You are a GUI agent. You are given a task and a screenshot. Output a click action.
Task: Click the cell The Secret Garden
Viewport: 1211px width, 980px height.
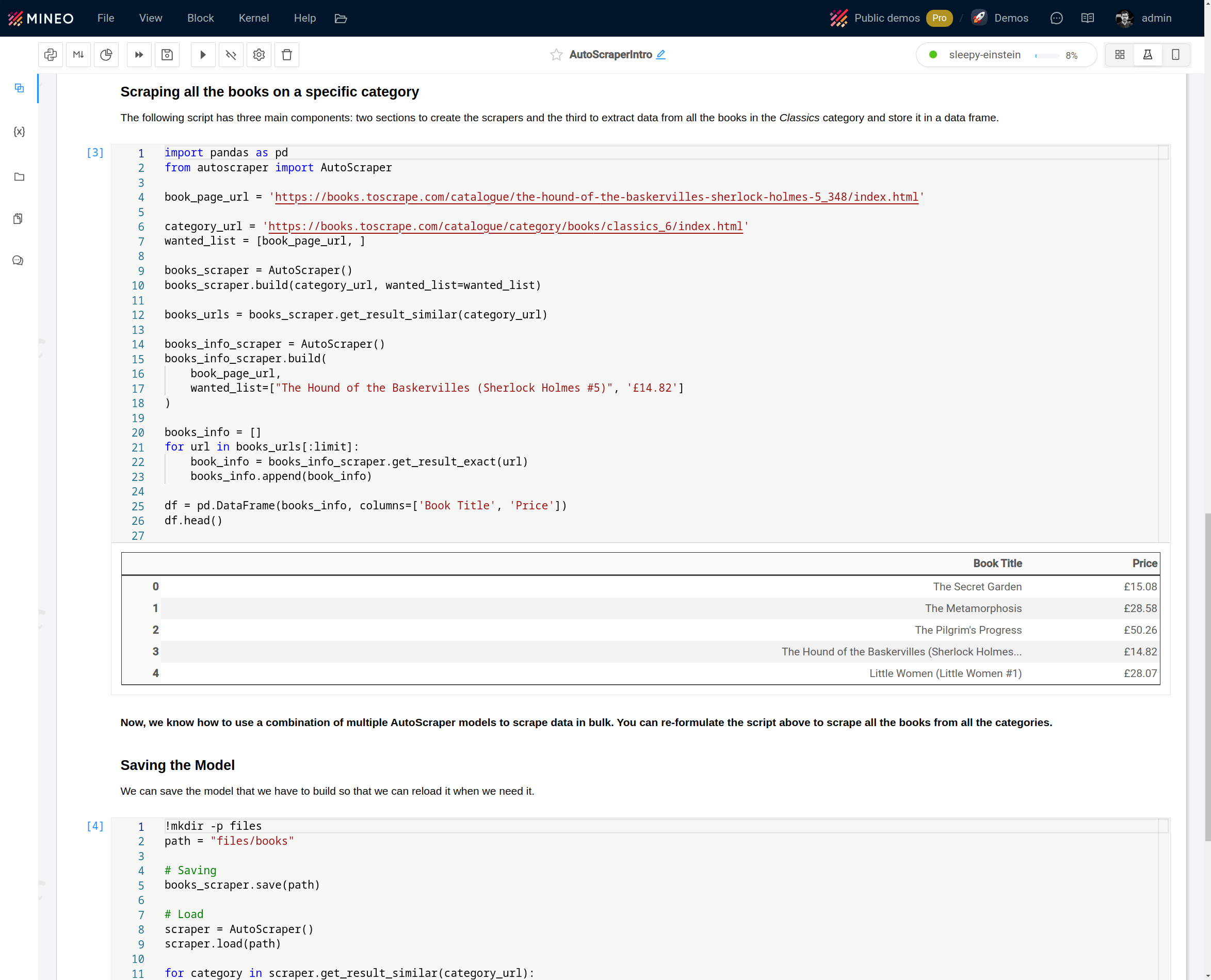click(x=977, y=587)
